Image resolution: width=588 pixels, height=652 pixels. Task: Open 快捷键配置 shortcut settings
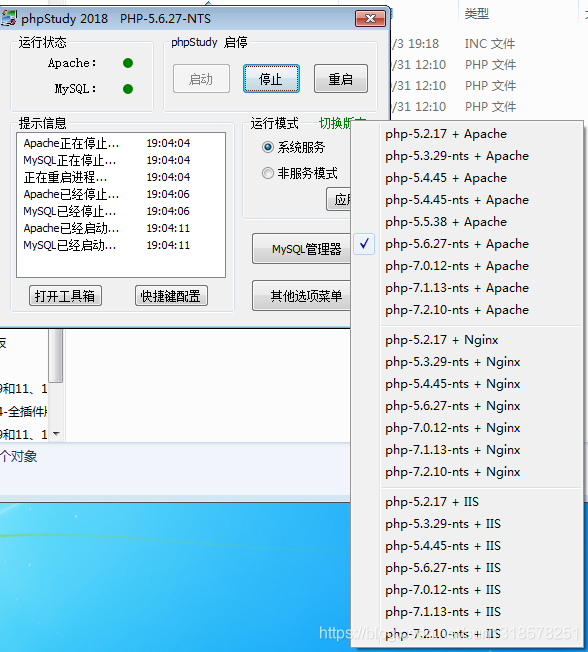point(171,296)
